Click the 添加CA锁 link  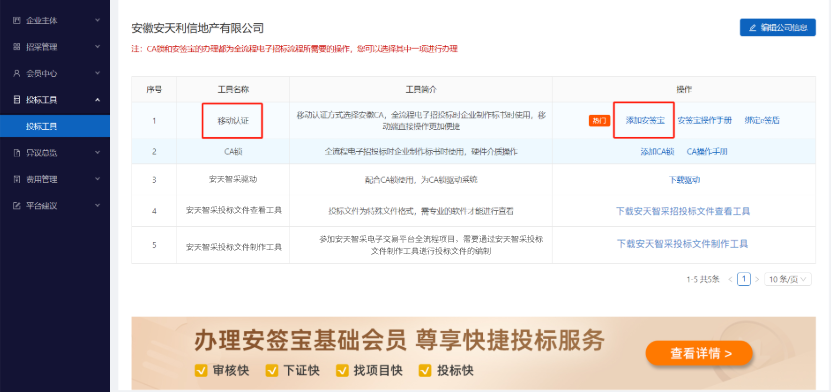pyautogui.click(x=657, y=152)
